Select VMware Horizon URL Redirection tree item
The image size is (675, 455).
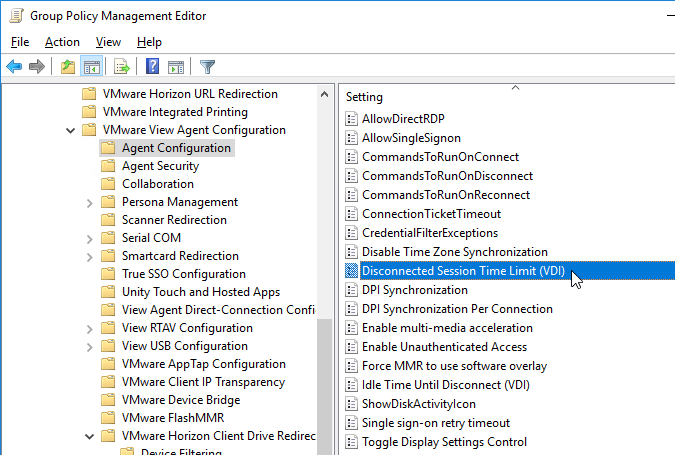pyautogui.click(x=190, y=94)
